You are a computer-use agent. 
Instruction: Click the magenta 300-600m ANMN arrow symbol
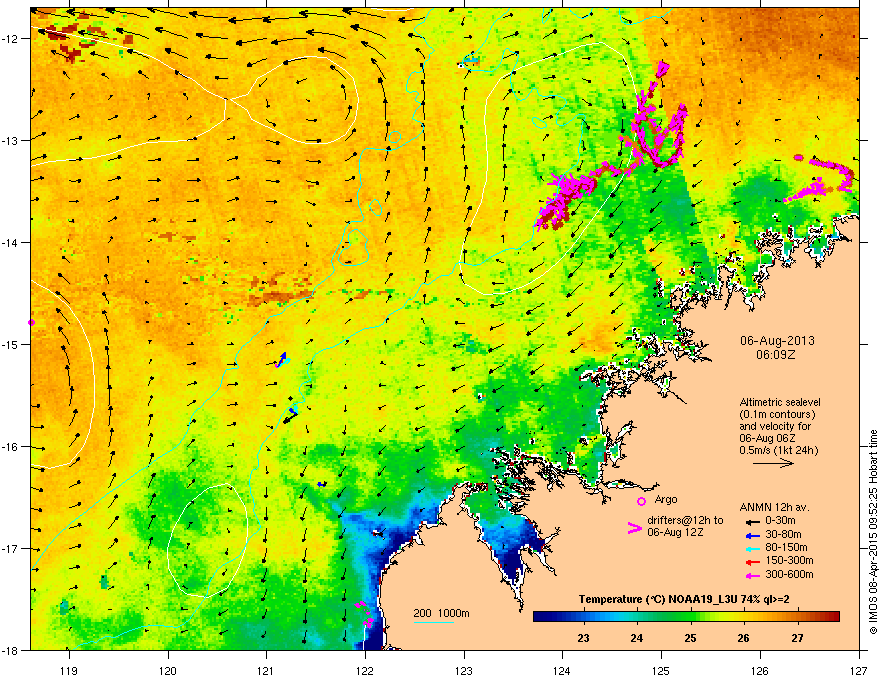click(751, 575)
